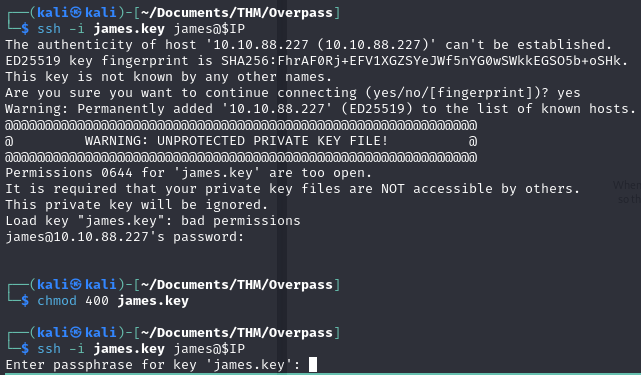Click the chmod command word

click(57, 301)
